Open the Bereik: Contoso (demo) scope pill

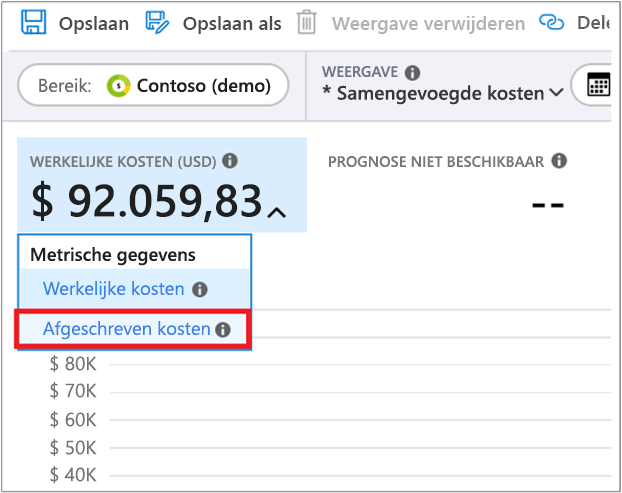pos(153,85)
